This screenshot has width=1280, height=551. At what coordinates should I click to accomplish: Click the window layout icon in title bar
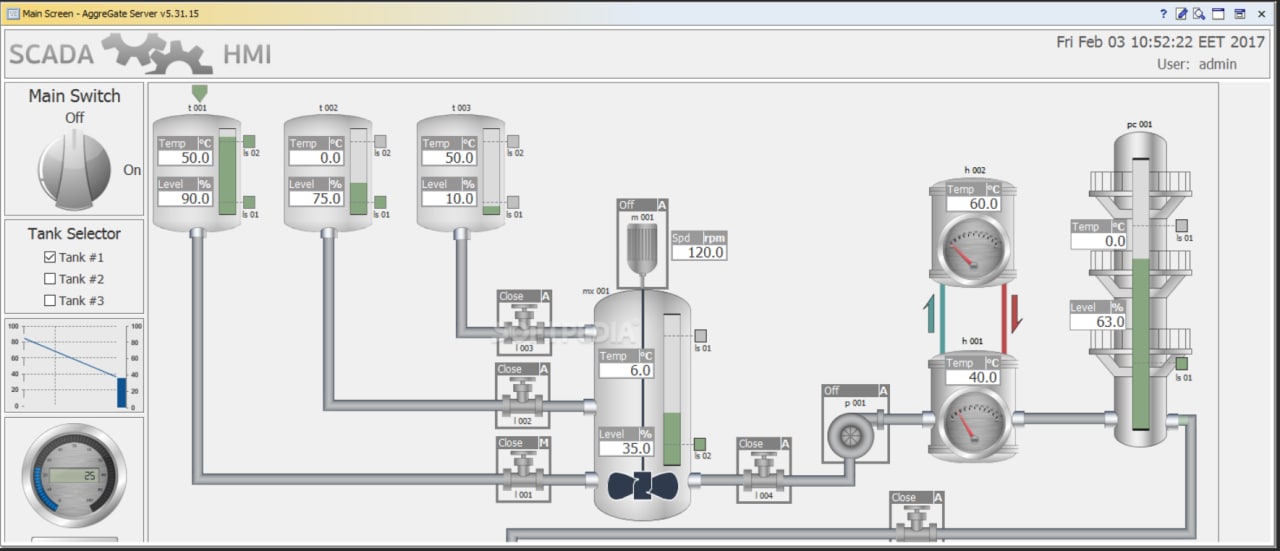[x=1218, y=14]
